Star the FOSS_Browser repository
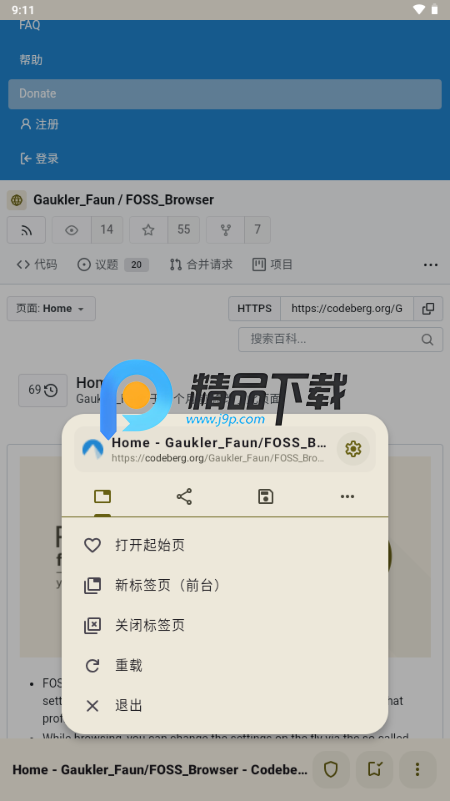 point(148,230)
